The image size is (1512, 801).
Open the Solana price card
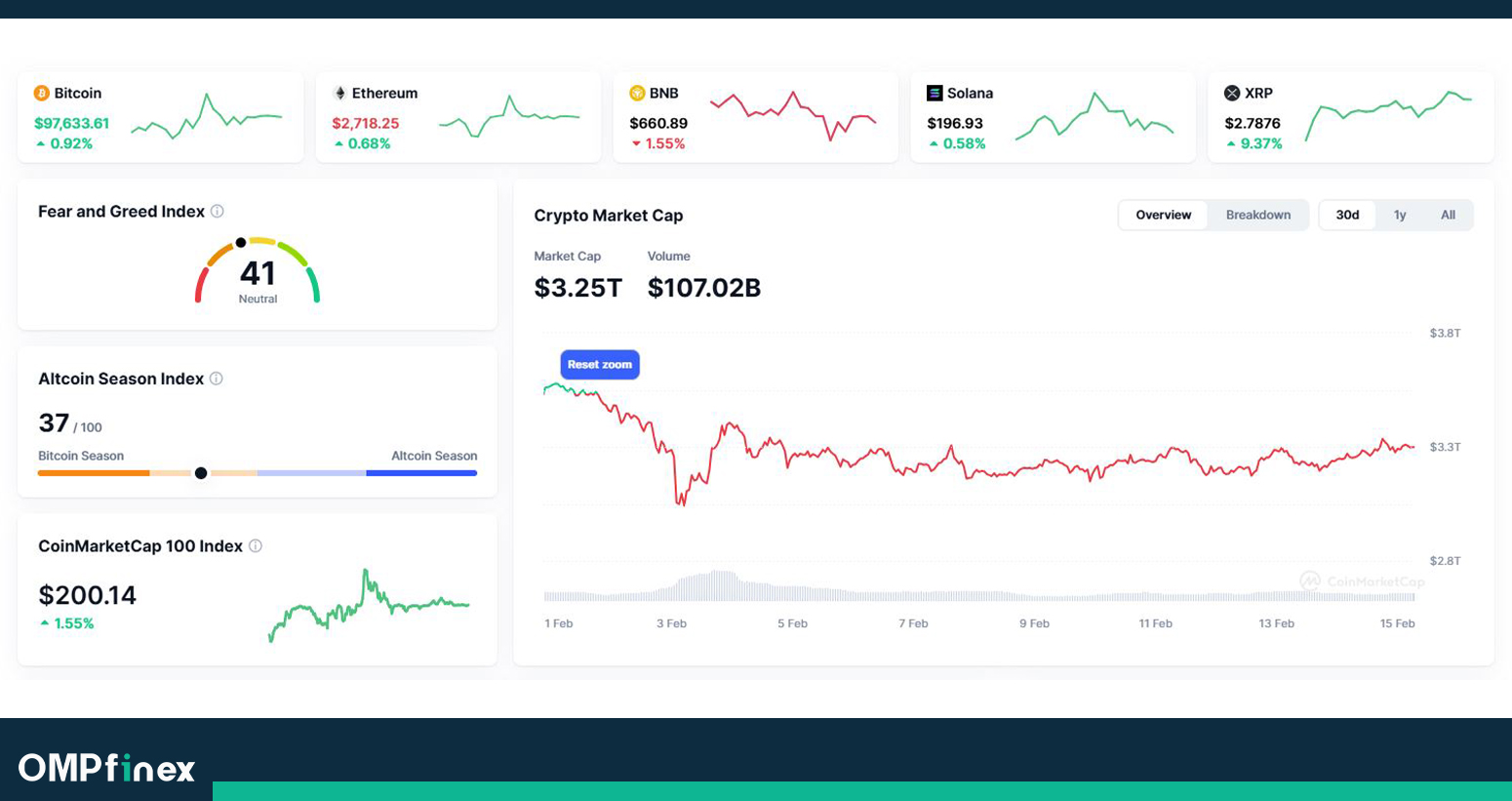[x=1054, y=117]
